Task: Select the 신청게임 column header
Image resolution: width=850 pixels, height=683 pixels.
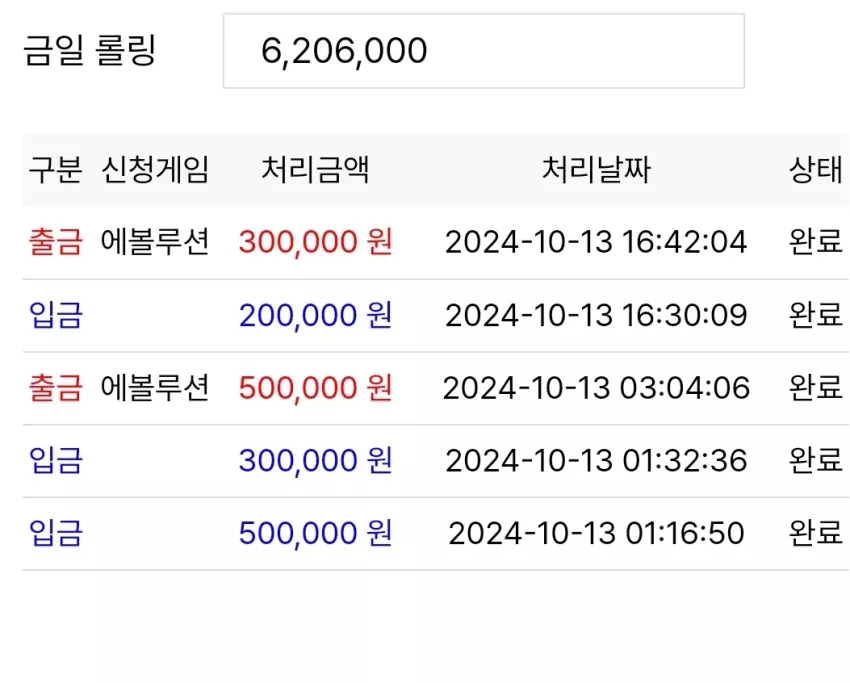Action: (x=155, y=170)
